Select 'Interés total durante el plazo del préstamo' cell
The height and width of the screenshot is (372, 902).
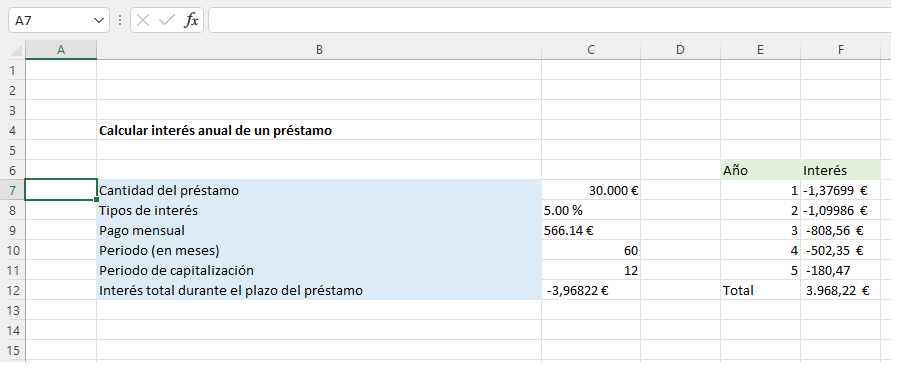click(x=319, y=290)
